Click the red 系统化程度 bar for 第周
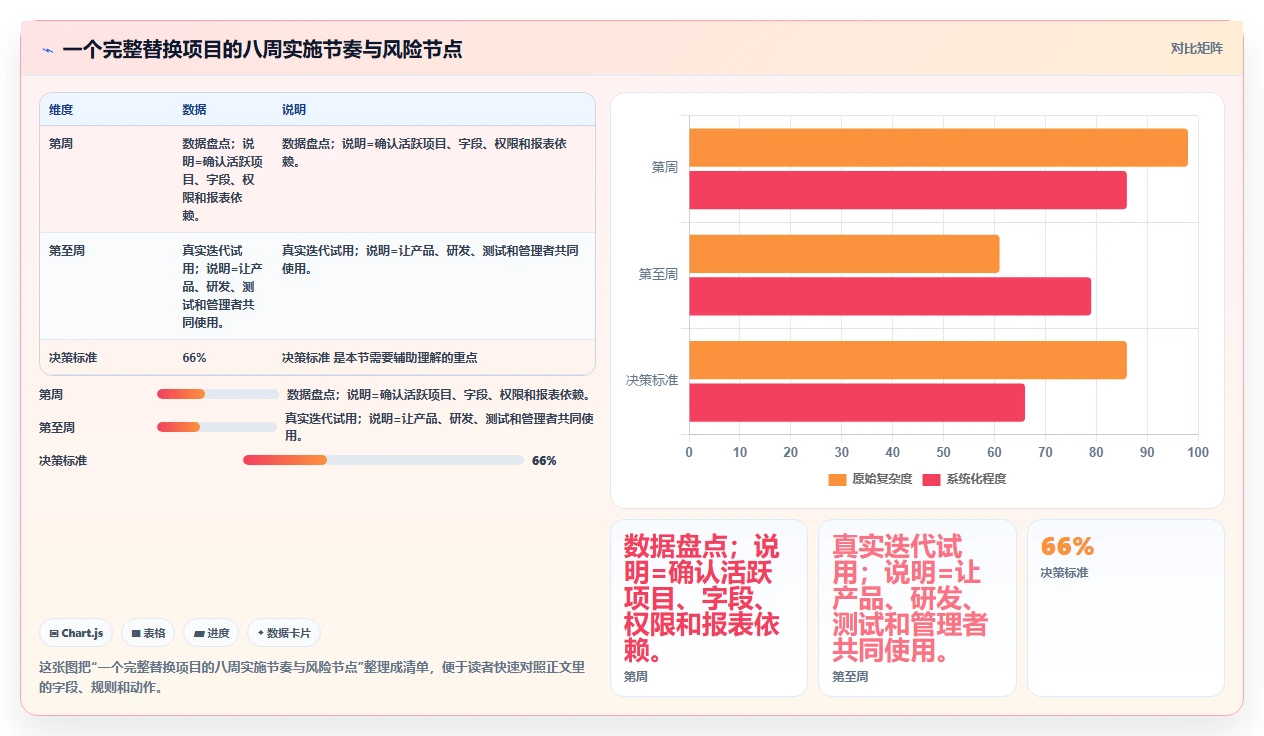Screen dimensions: 1264x736 pos(908,190)
